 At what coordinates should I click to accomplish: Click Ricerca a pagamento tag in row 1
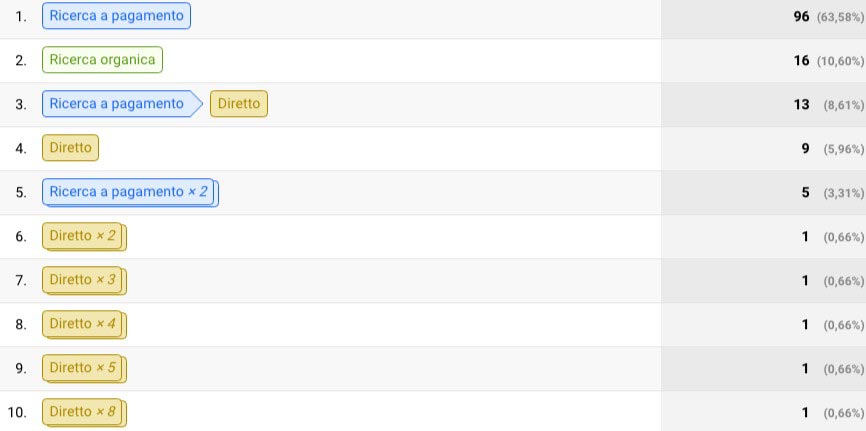pyautogui.click(x=117, y=15)
